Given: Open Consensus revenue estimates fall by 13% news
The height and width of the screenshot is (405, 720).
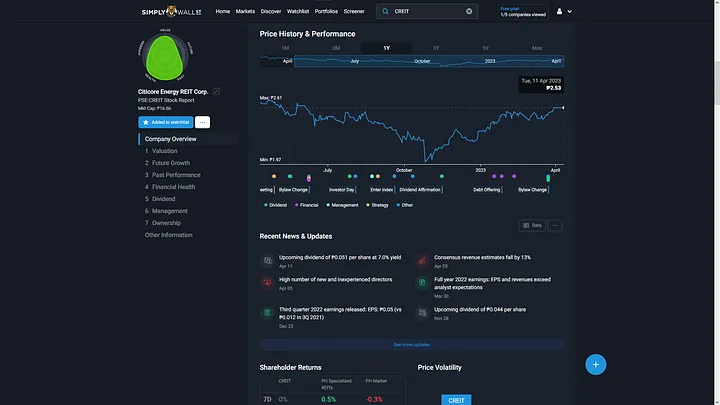Looking at the screenshot, I should tap(482, 258).
